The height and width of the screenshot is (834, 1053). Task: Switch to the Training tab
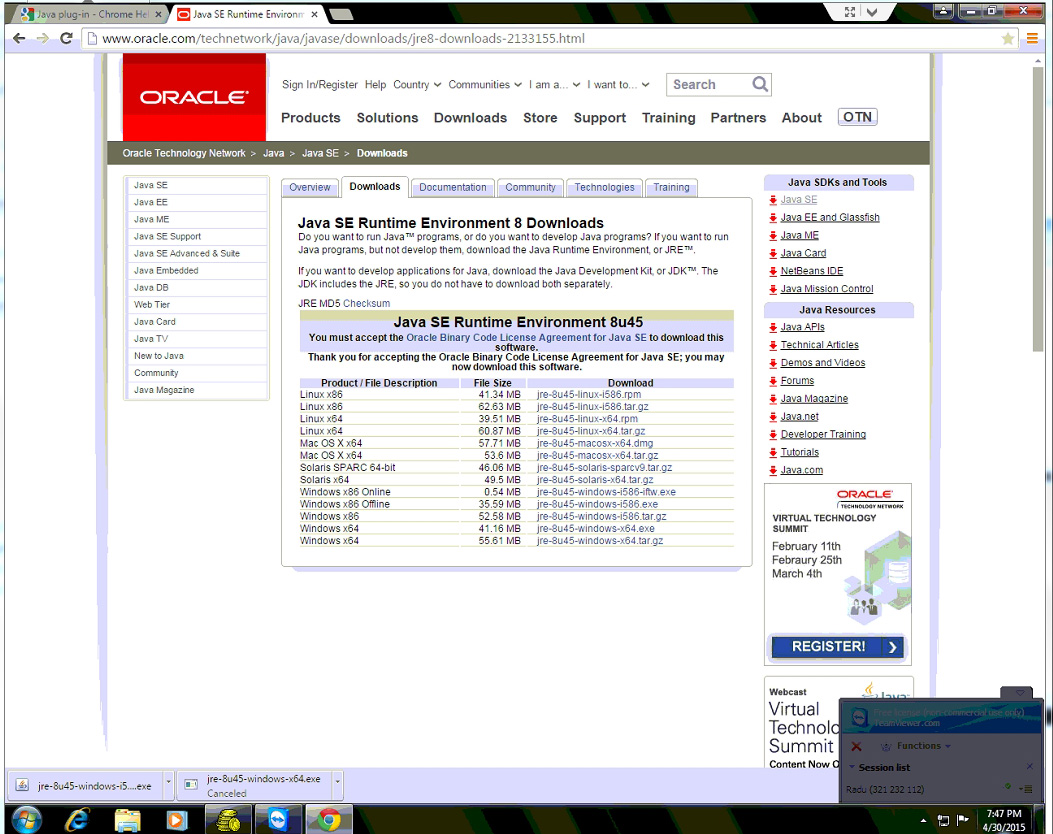point(672,187)
